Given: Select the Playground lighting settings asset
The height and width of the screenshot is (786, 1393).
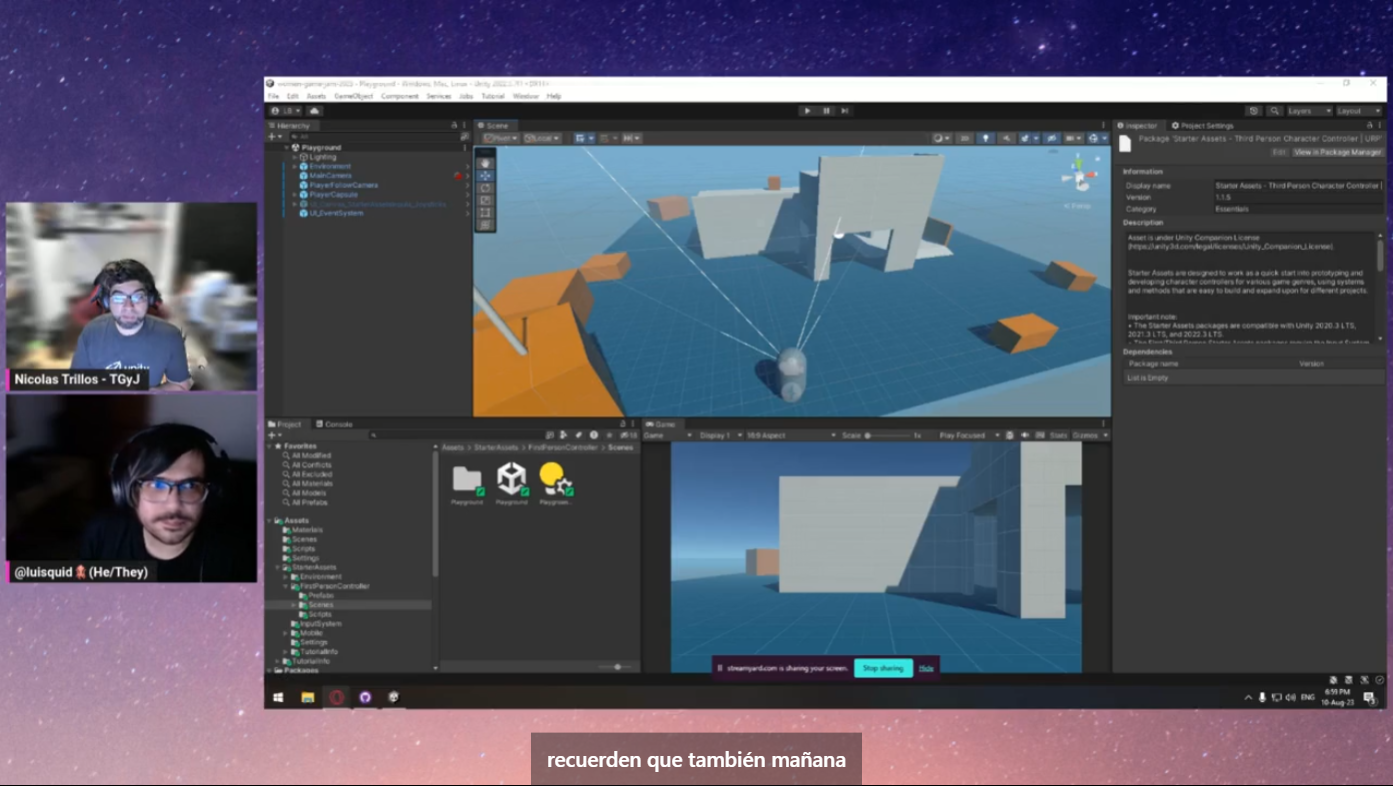Looking at the screenshot, I should click(x=555, y=479).
